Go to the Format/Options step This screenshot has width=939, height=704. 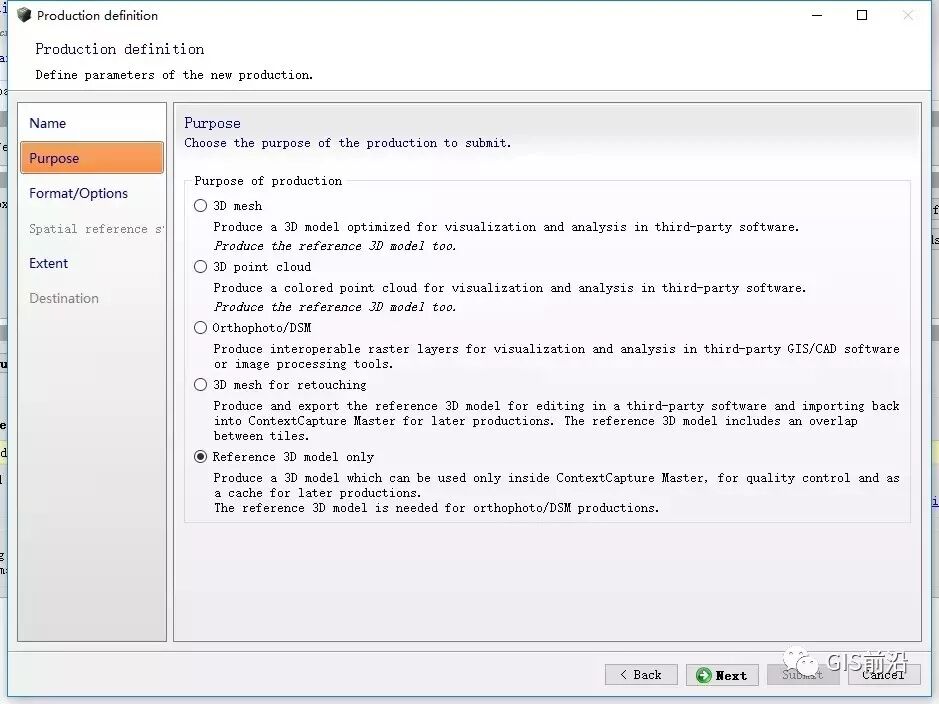(x=92, y=193)
